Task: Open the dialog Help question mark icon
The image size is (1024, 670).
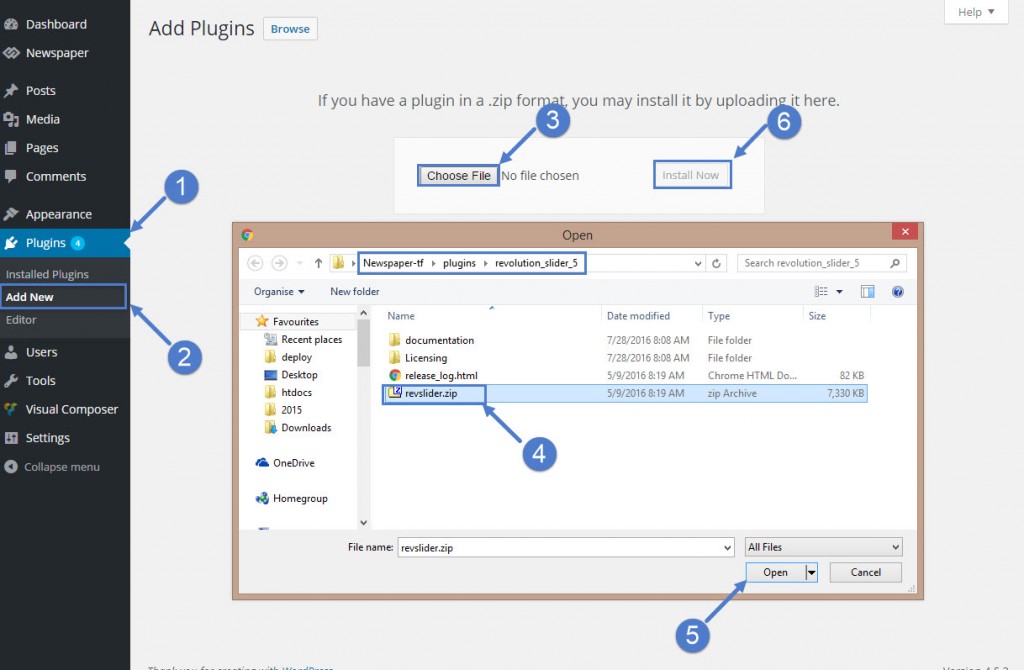Action: click(x=897, y=292)
